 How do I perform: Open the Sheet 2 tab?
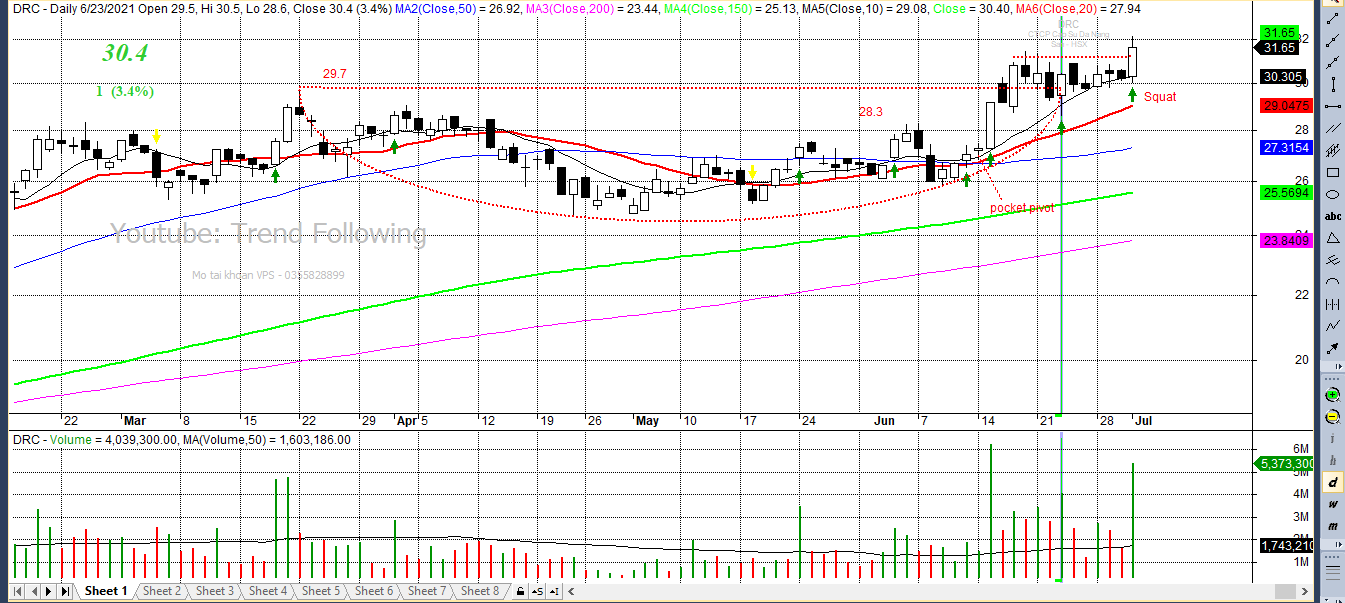click(x=161, y=591)
